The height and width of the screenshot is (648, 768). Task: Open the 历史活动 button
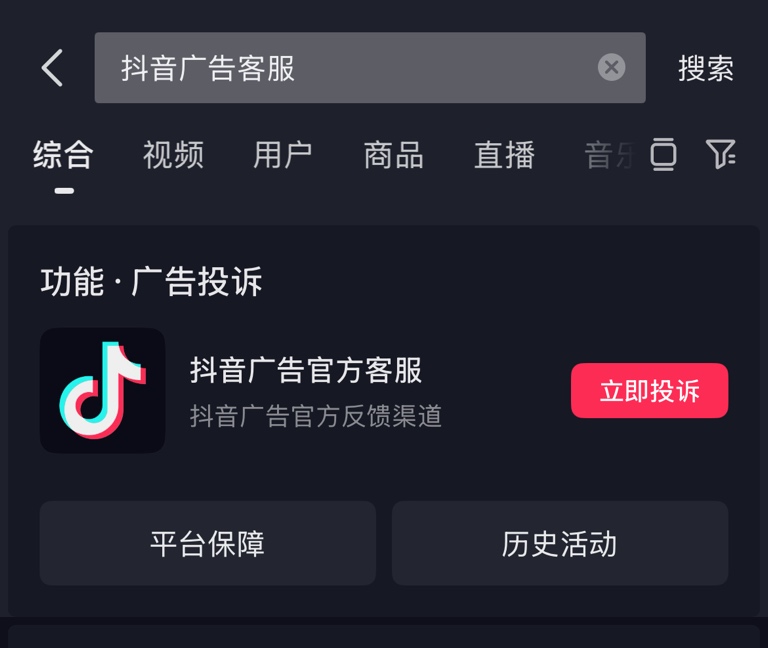(560, 543)
